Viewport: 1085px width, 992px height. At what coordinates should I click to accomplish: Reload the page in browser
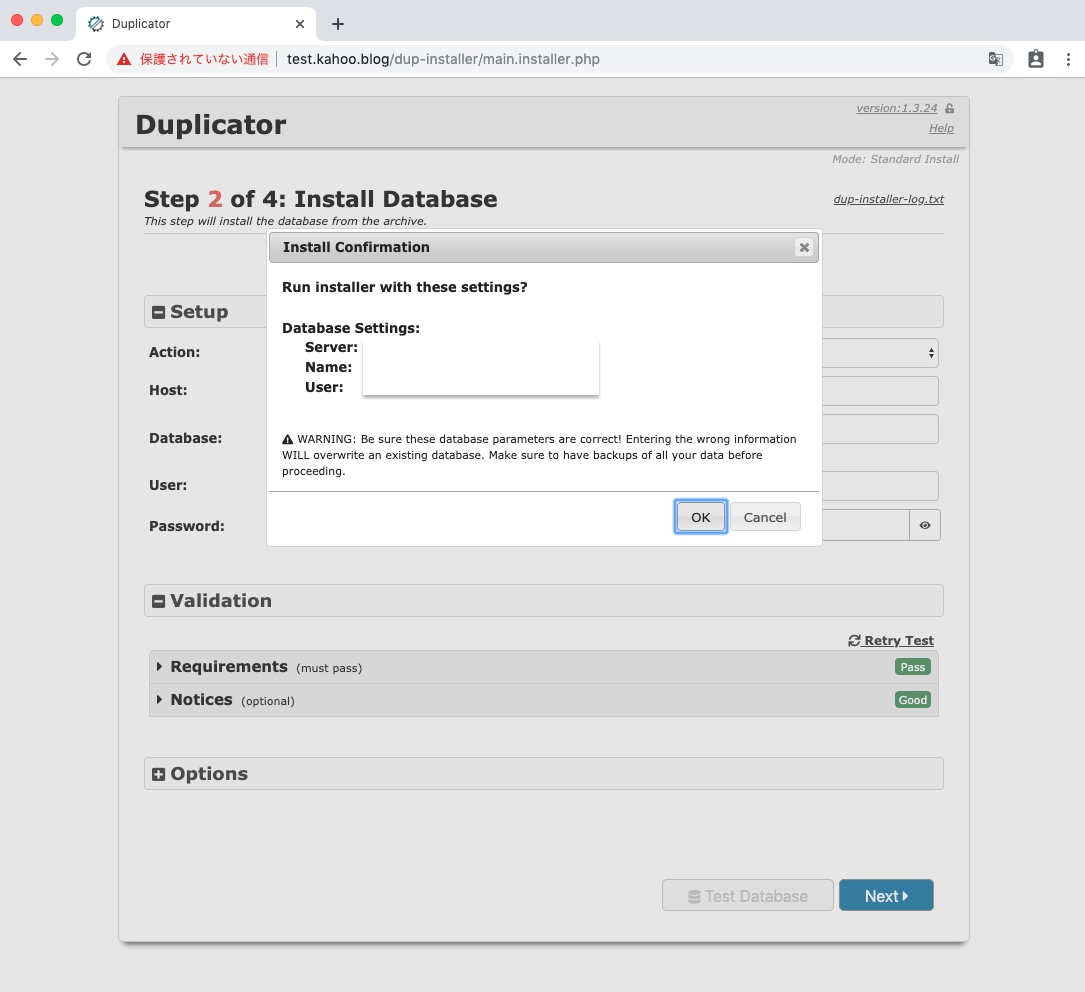point(84,59)
